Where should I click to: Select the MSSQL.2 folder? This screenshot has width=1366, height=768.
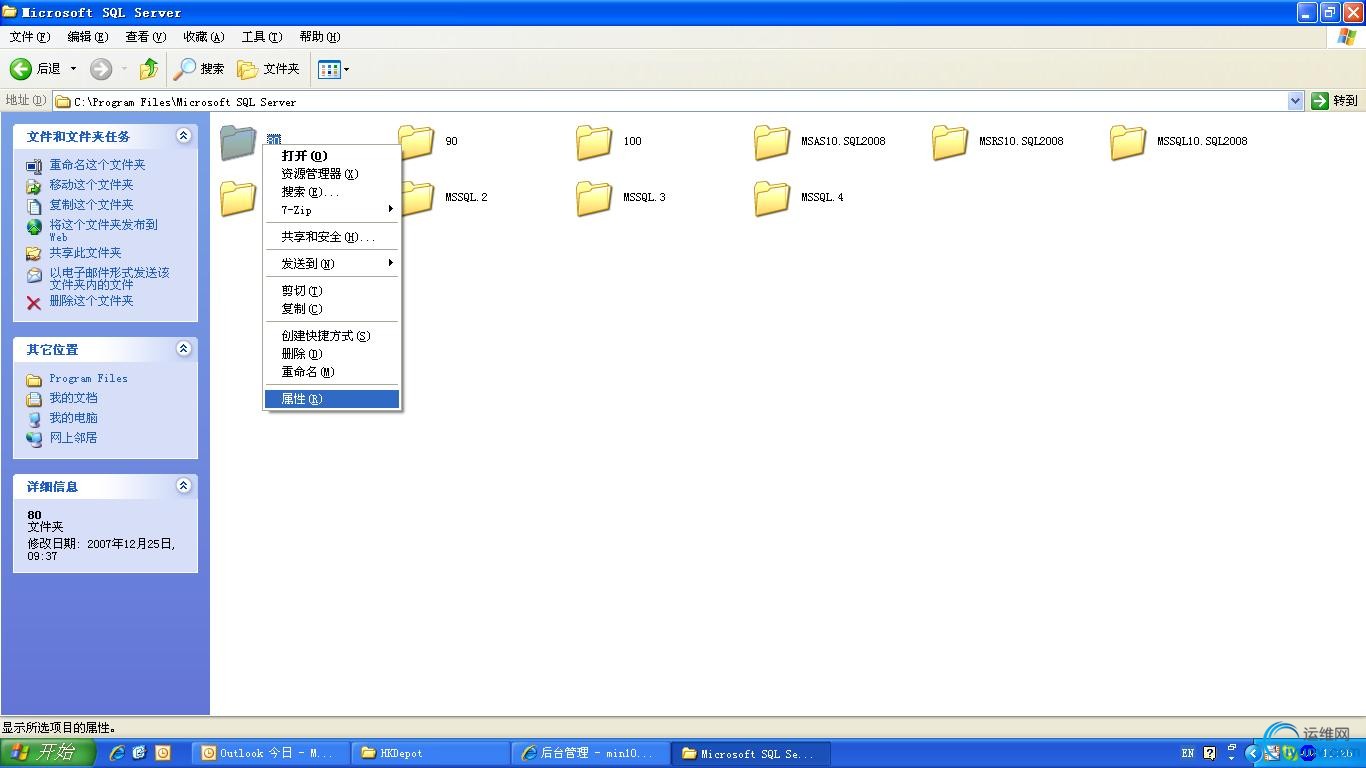[446, 198]
